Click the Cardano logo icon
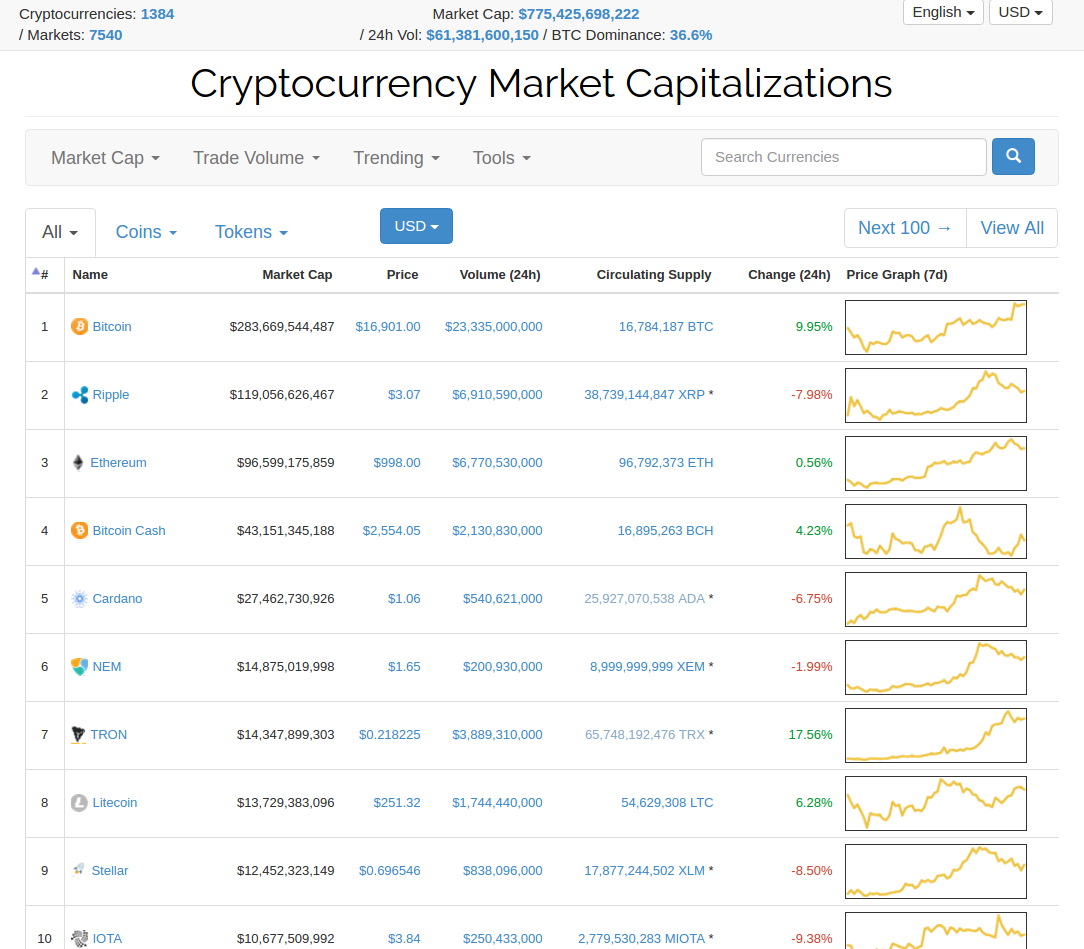1084x949 pixels. click(x=80, y=599)
